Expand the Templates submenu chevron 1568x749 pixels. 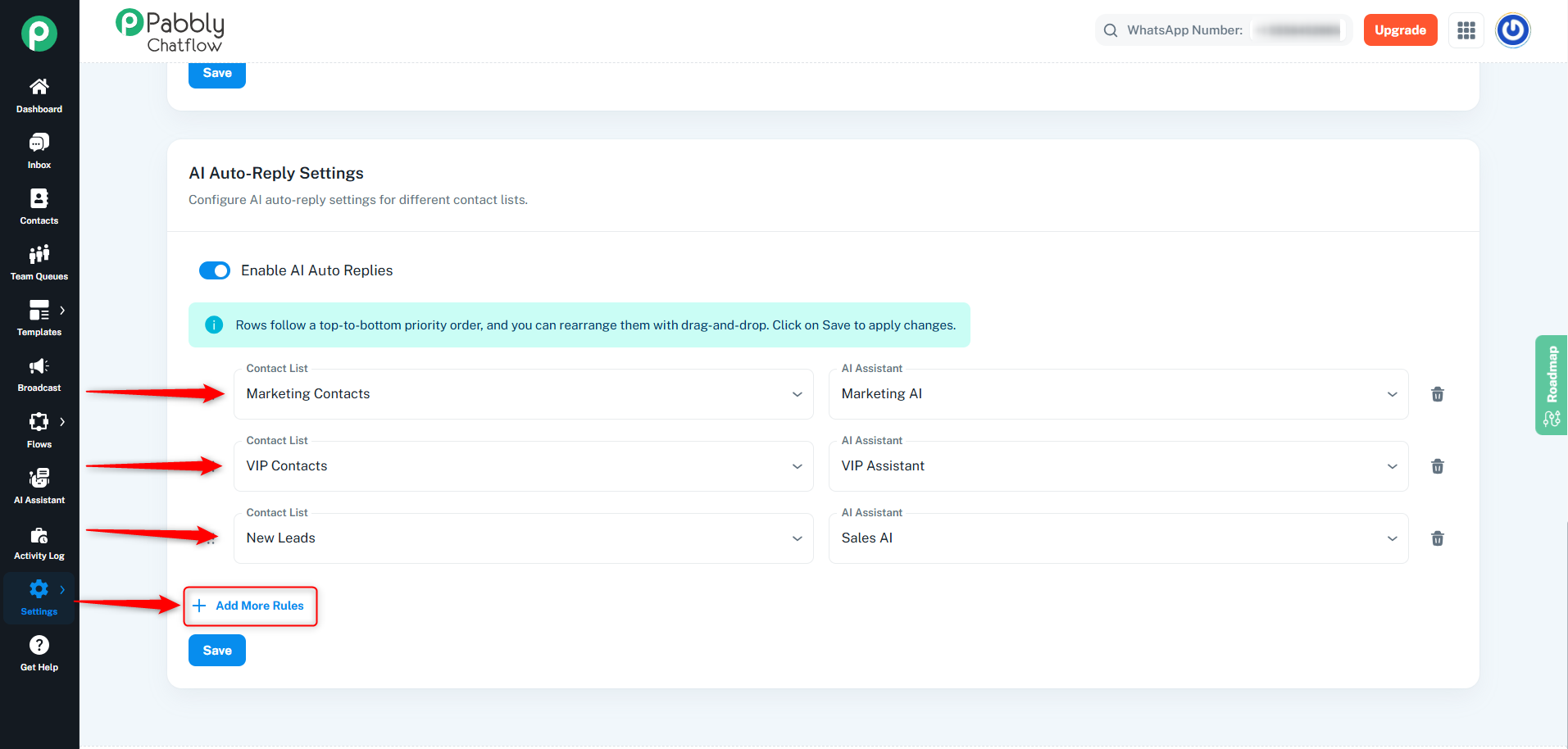tap(62, 310)
